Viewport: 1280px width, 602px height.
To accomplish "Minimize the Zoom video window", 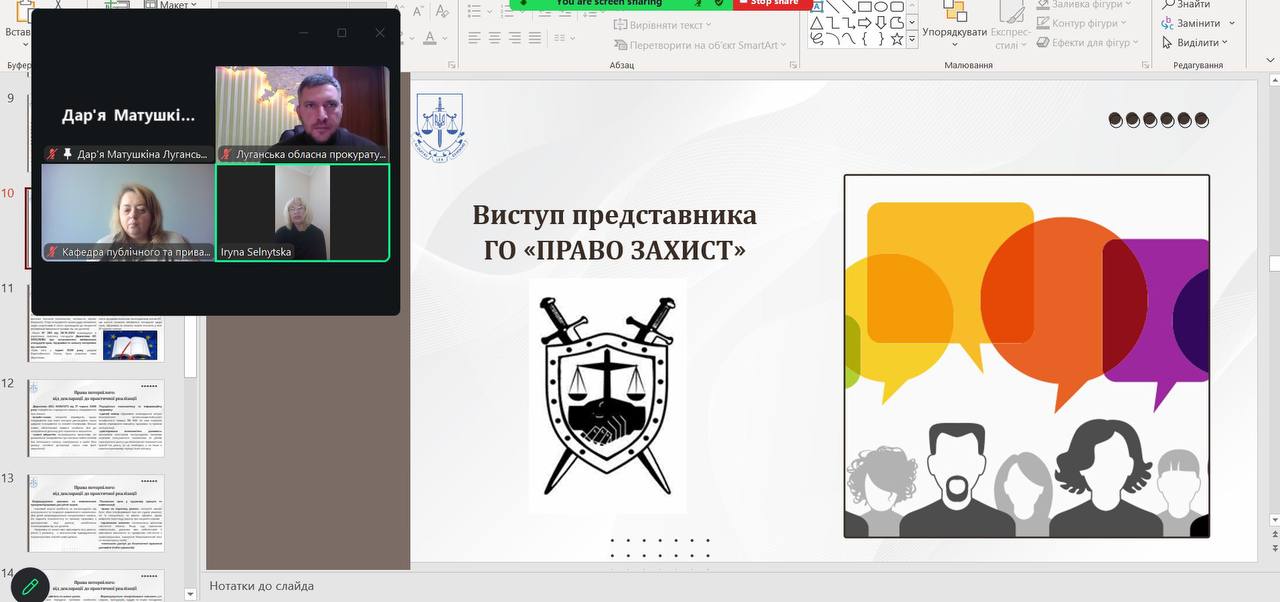I will [304, 33].
